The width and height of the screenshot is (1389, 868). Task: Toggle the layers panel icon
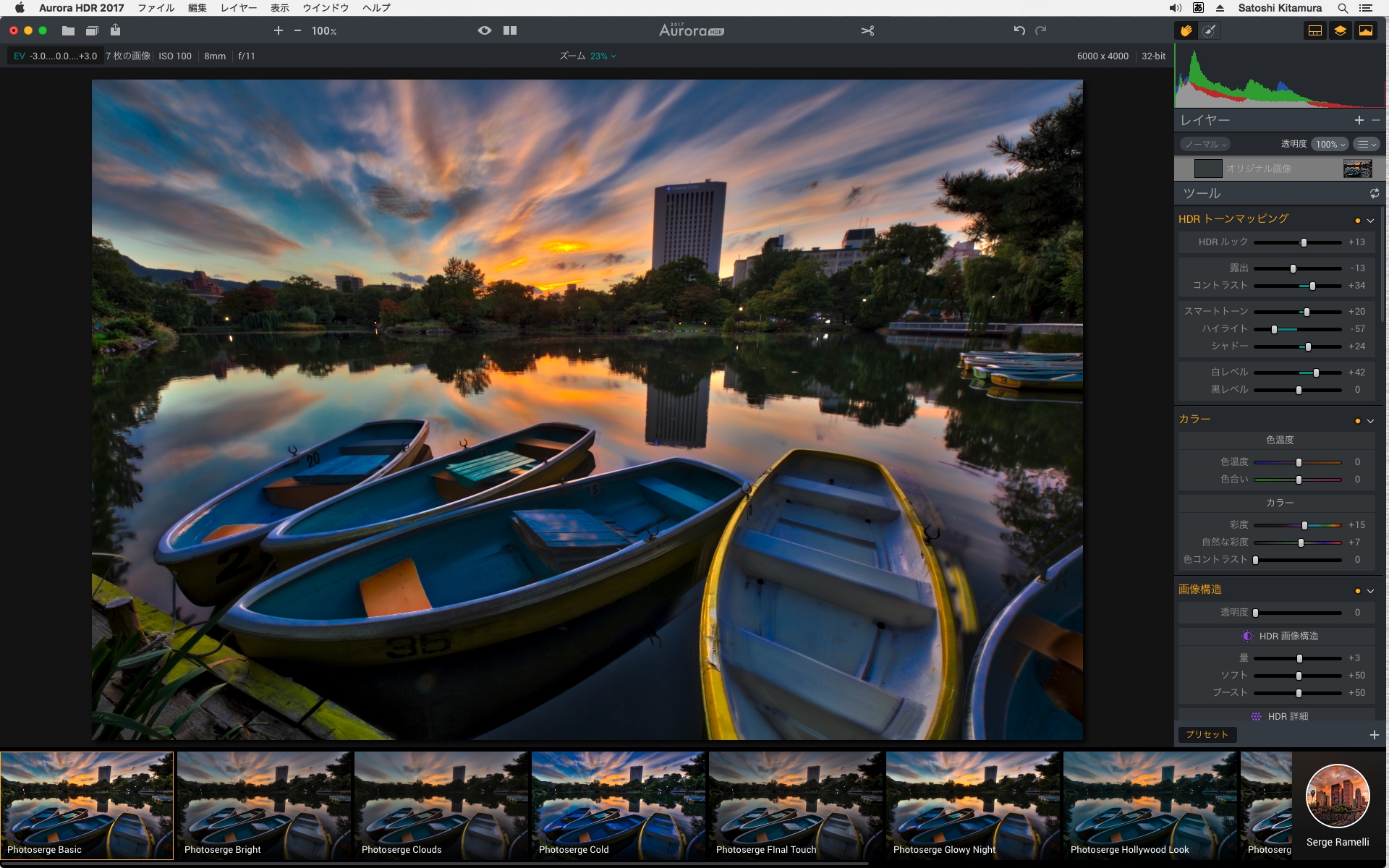pyautogui.click(x=1340, y=30)
